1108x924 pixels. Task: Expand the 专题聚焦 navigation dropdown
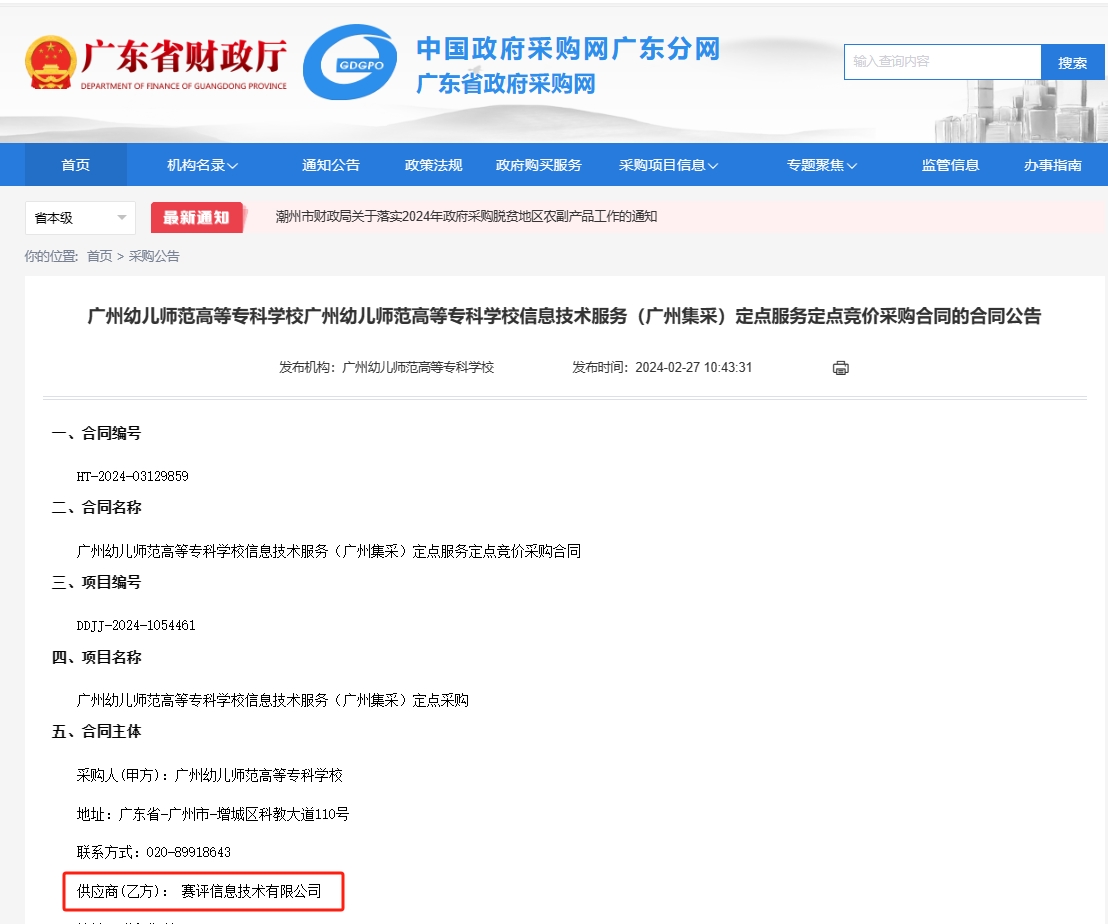pyautogui.click(x=822, y=165)
